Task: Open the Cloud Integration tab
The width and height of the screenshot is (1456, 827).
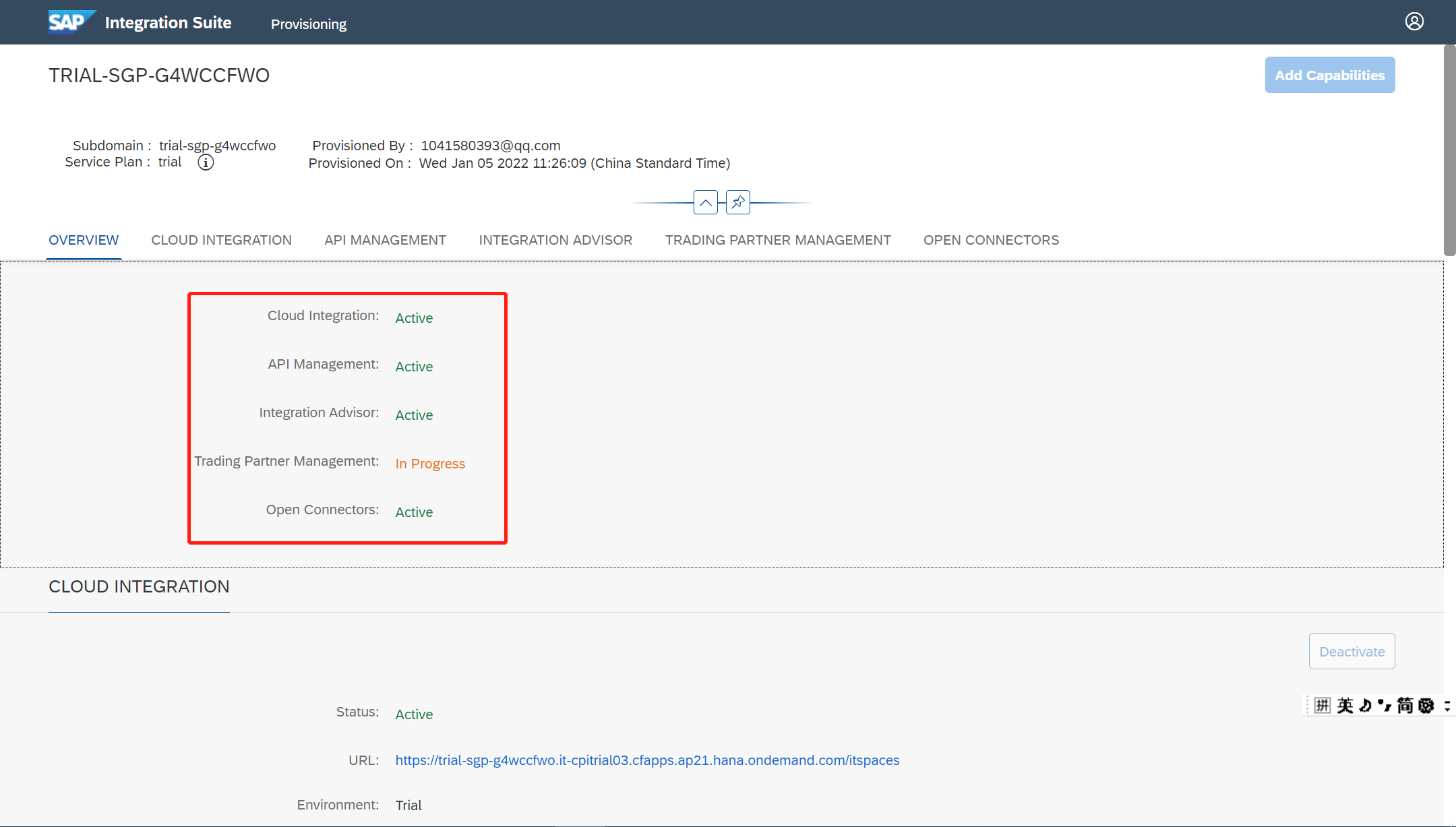Action: pos(221,240)
